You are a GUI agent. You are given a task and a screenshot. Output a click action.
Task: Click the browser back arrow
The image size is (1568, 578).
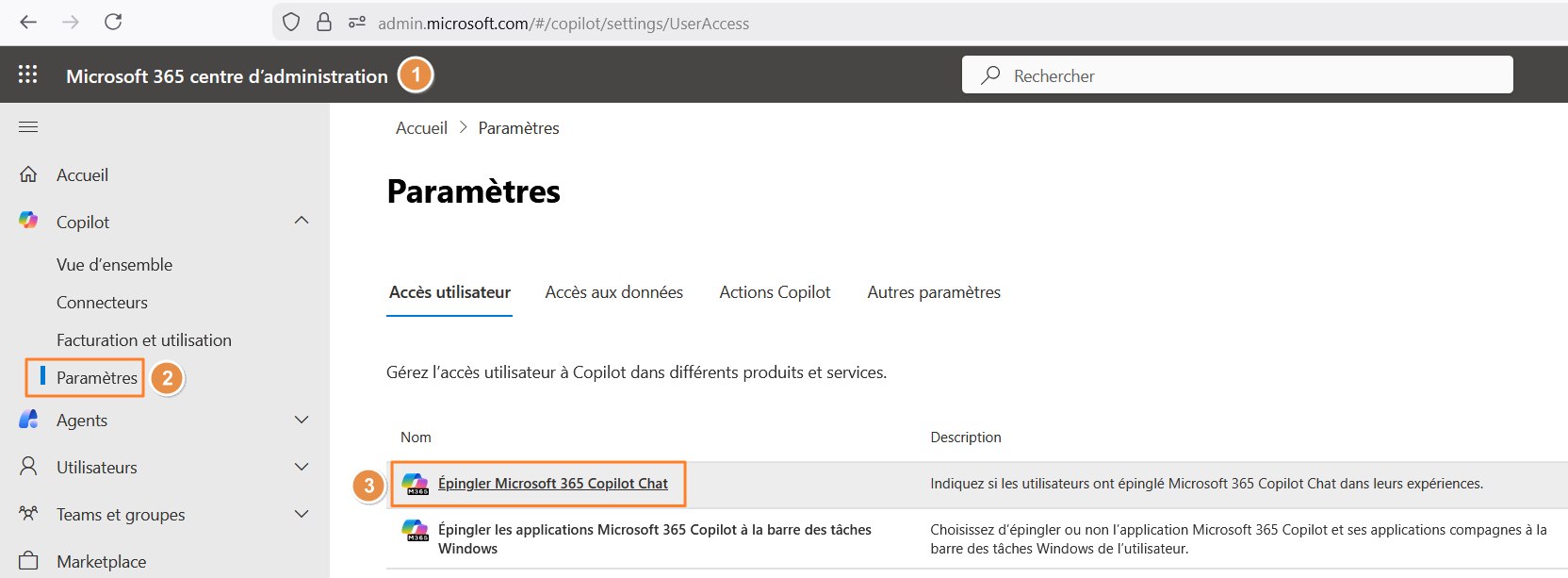[28, 22]
